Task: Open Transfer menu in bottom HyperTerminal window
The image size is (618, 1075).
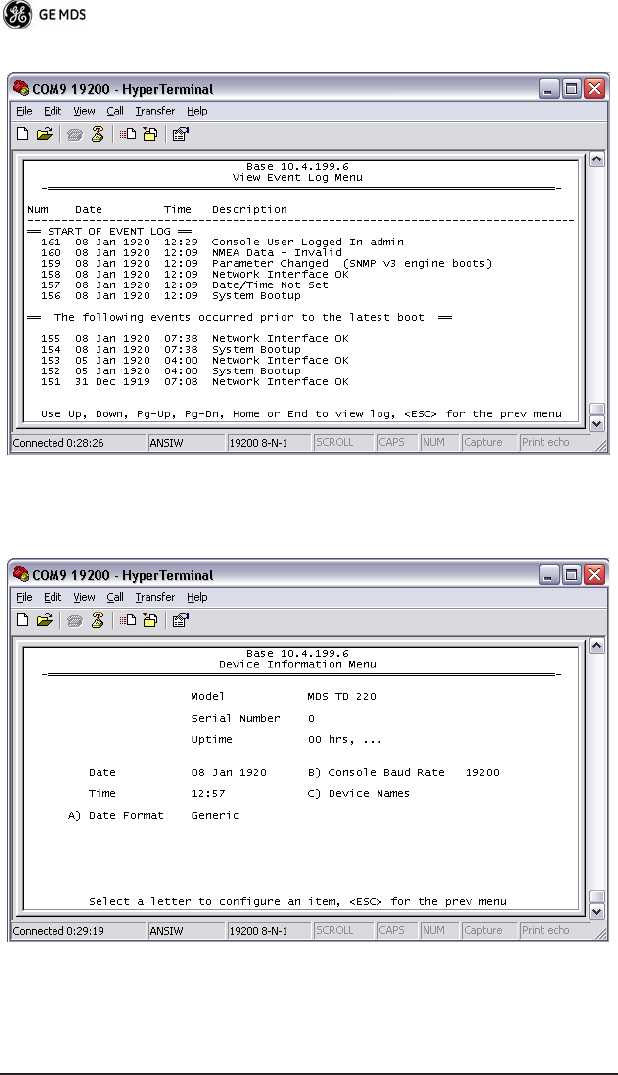Action: [x=155, y=597]
